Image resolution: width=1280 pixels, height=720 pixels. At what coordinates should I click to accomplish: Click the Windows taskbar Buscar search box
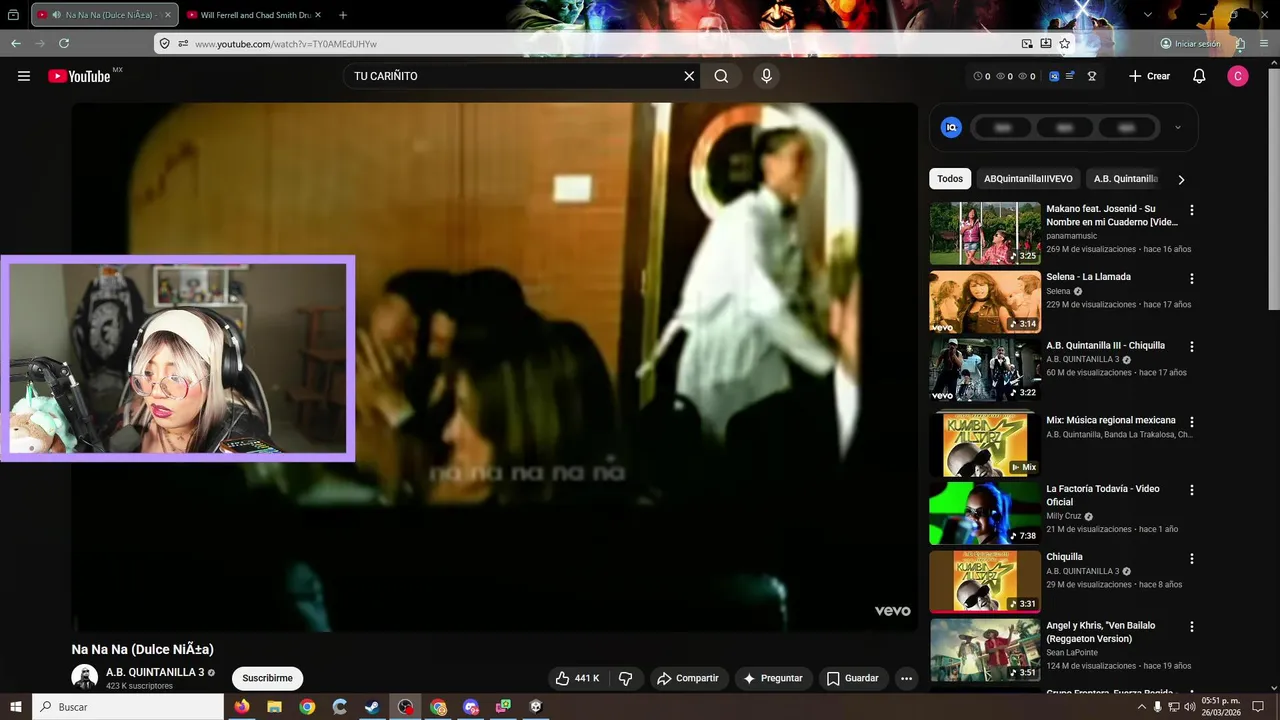click(128, 707)
